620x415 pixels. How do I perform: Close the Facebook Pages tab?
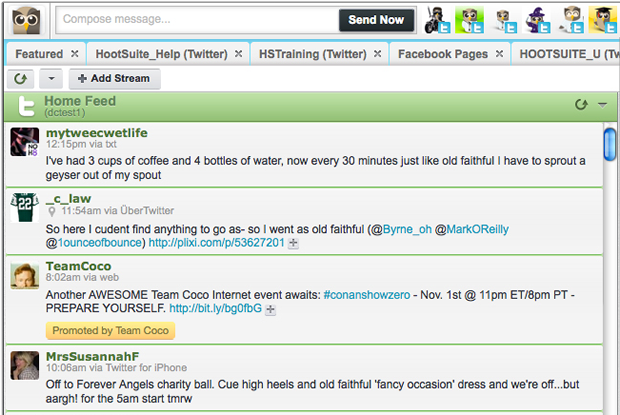click(x=499, y=53)
